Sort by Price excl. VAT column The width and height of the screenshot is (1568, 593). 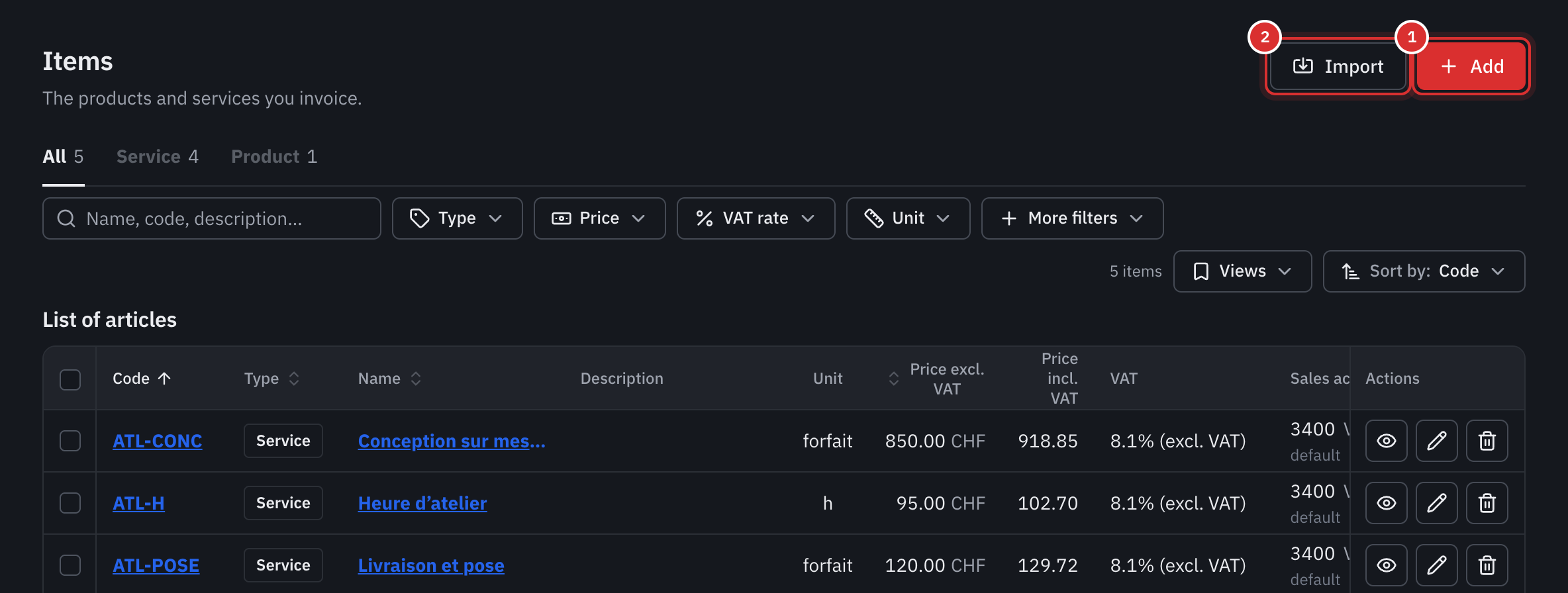(936, 379)
